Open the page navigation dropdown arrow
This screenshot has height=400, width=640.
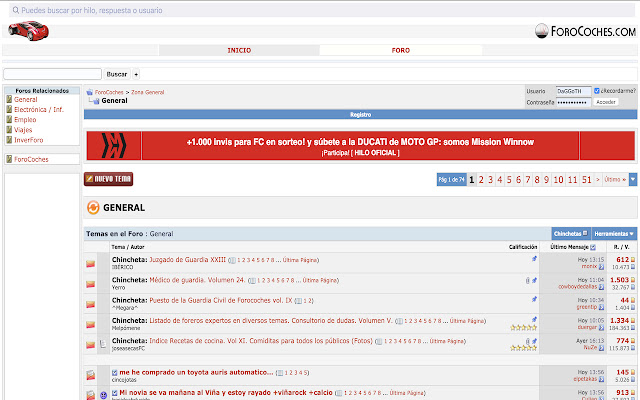(633, 179)
